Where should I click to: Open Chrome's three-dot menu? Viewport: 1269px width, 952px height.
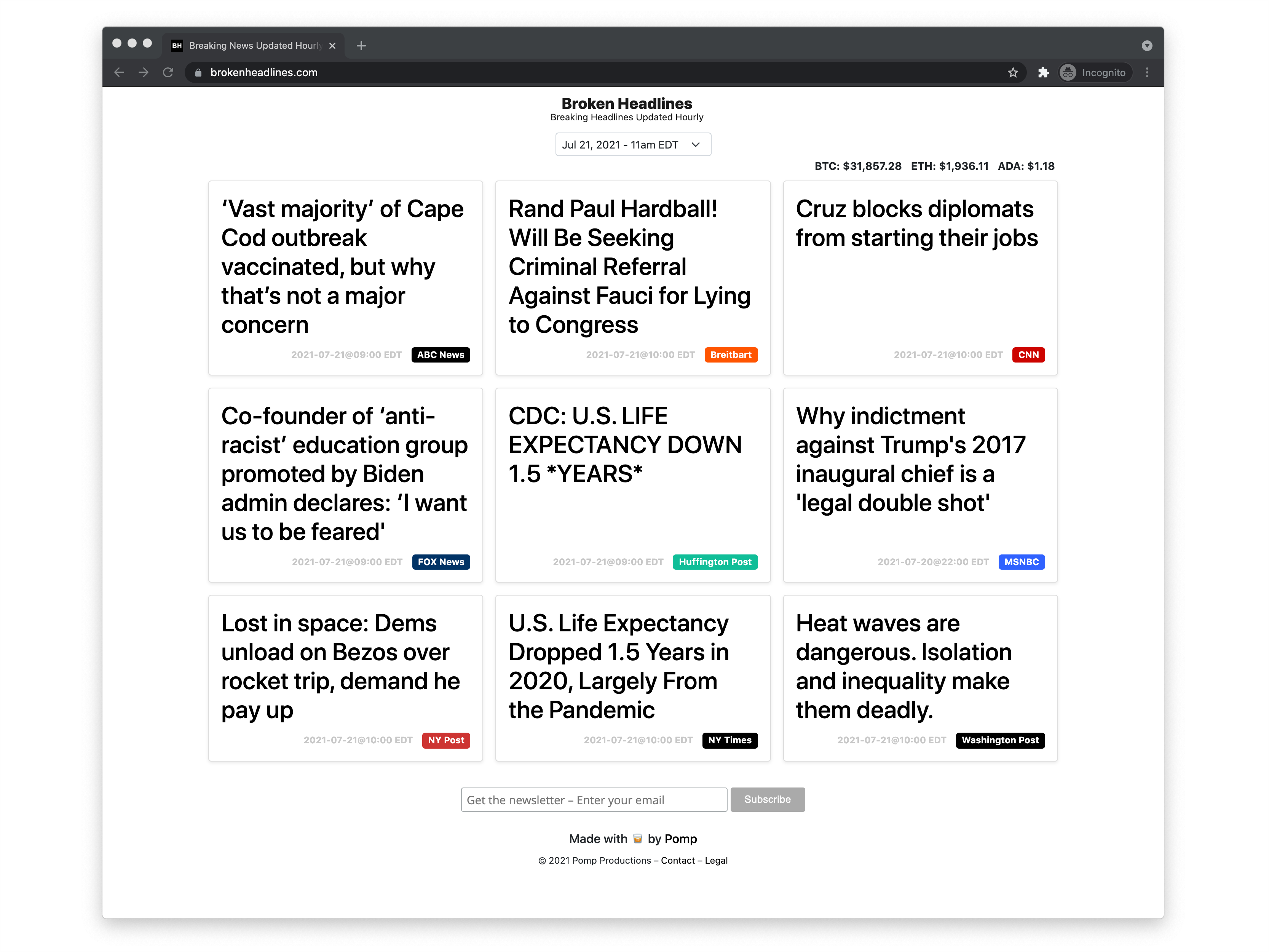click(x=1147, y=72)
